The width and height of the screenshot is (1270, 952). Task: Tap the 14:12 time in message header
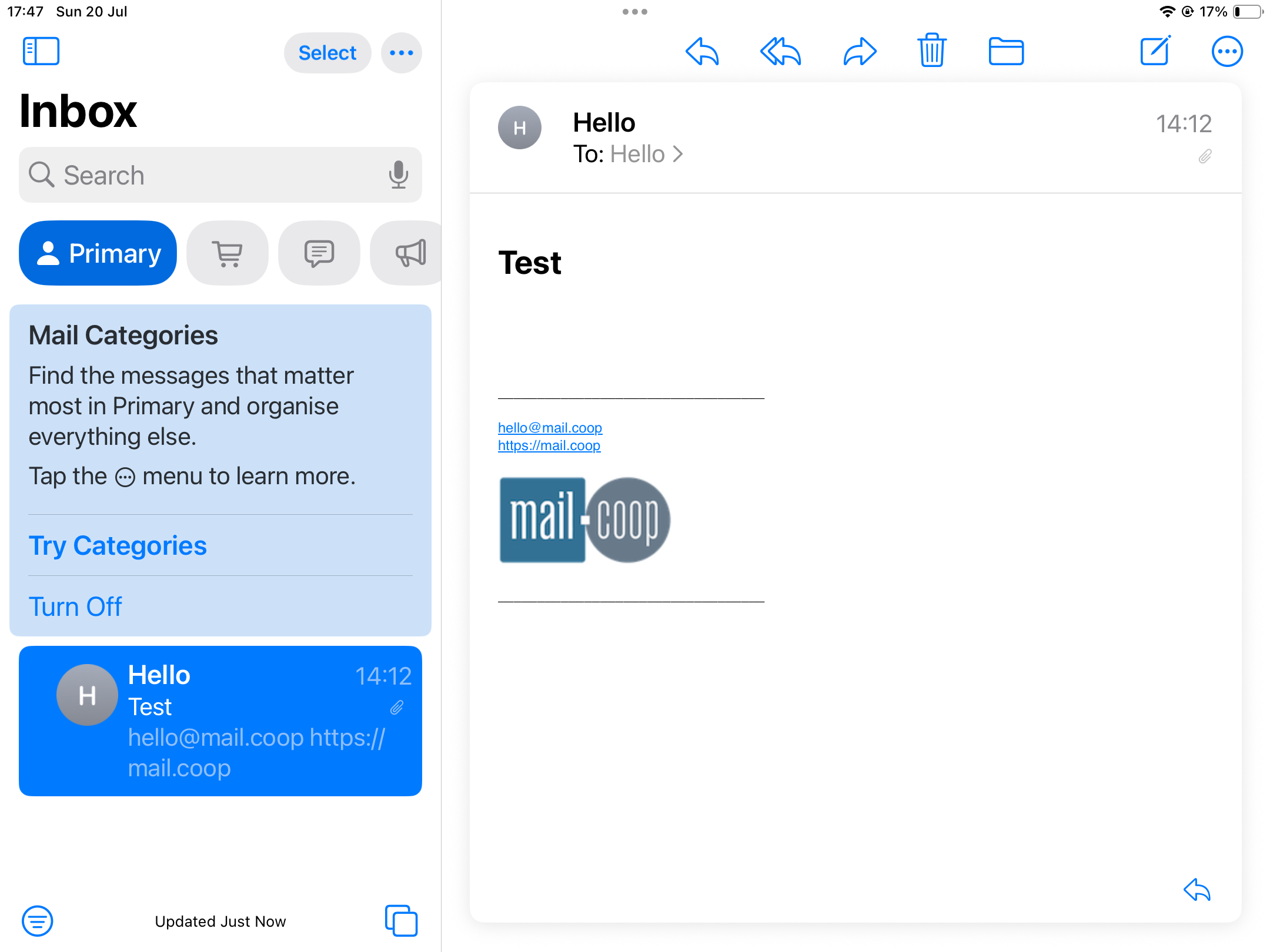[1184, 123]
